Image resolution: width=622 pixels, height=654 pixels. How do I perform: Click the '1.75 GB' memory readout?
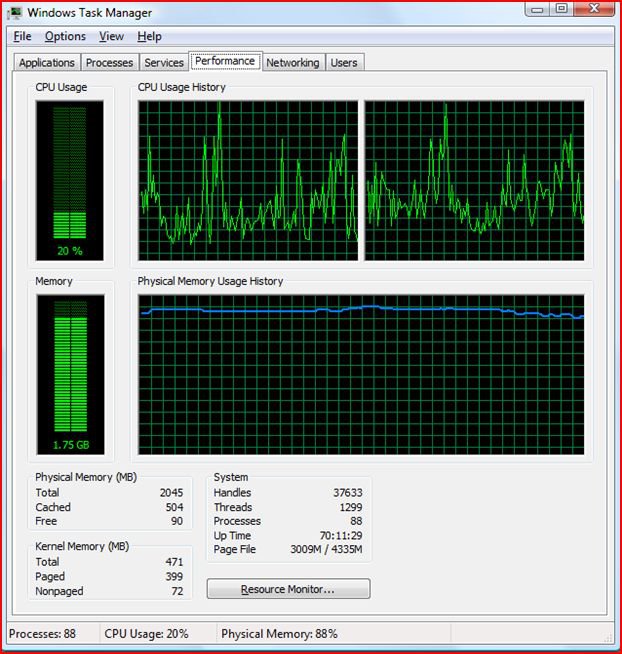click(71, 445)
